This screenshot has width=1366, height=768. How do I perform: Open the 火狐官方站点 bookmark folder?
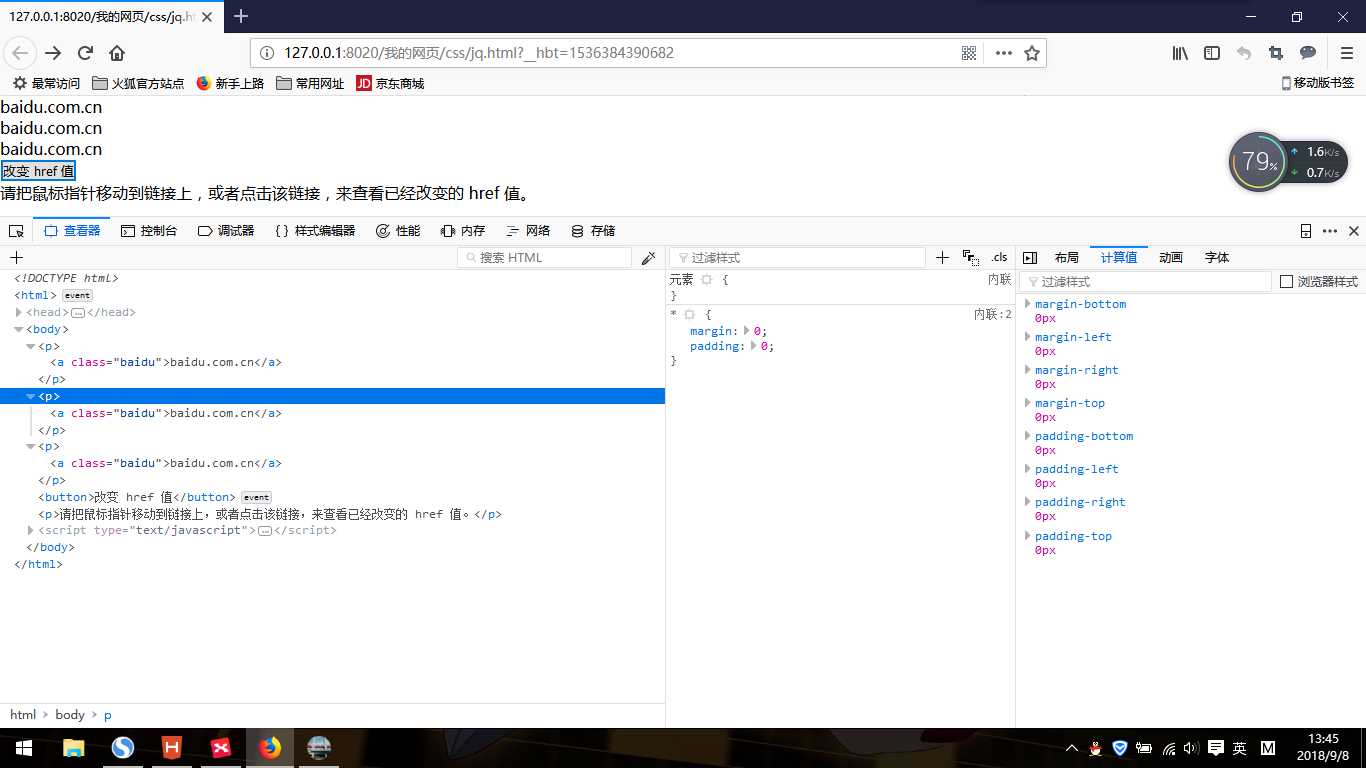point(138,84)
